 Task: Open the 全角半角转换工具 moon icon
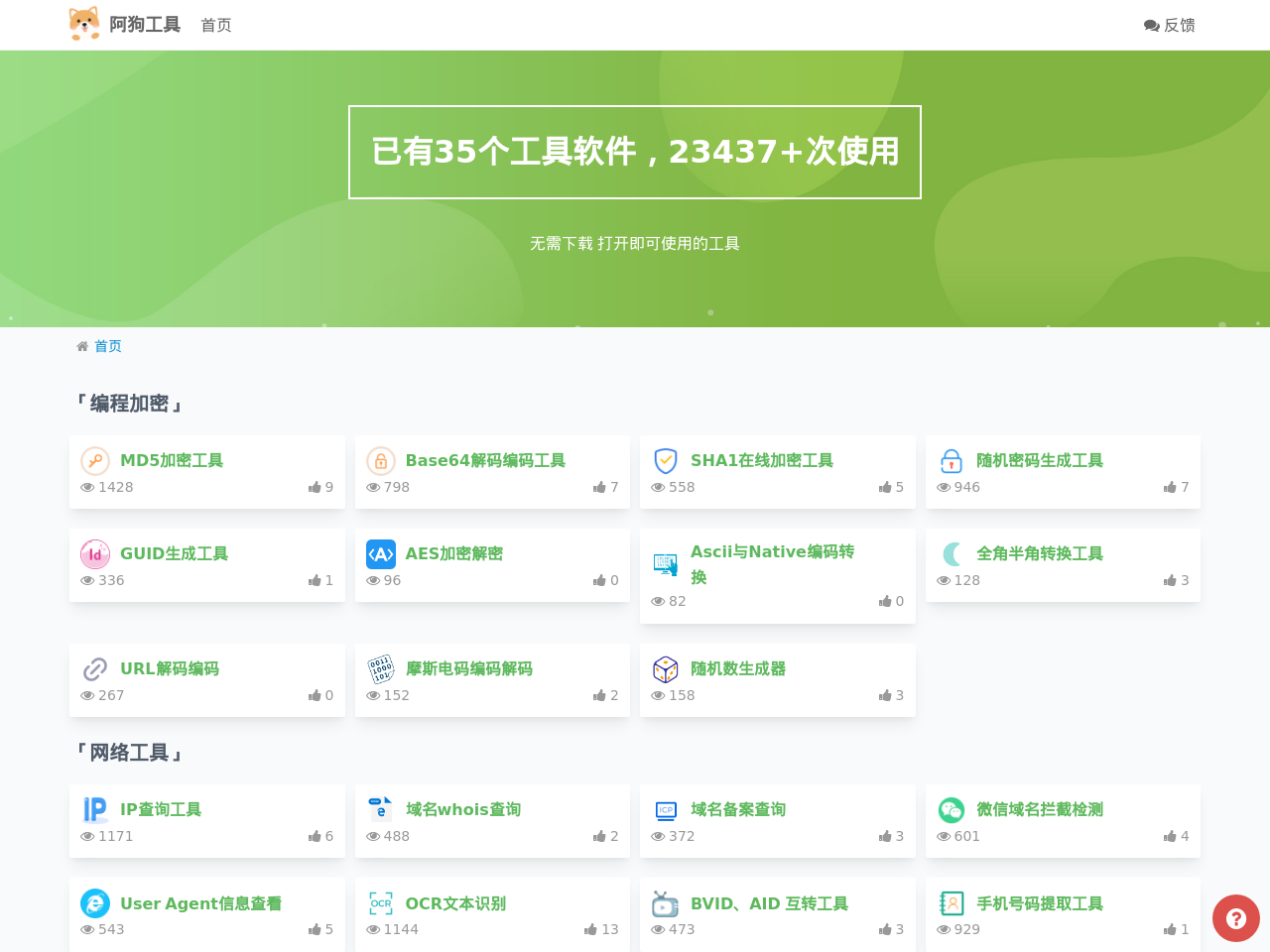[951, 553]
